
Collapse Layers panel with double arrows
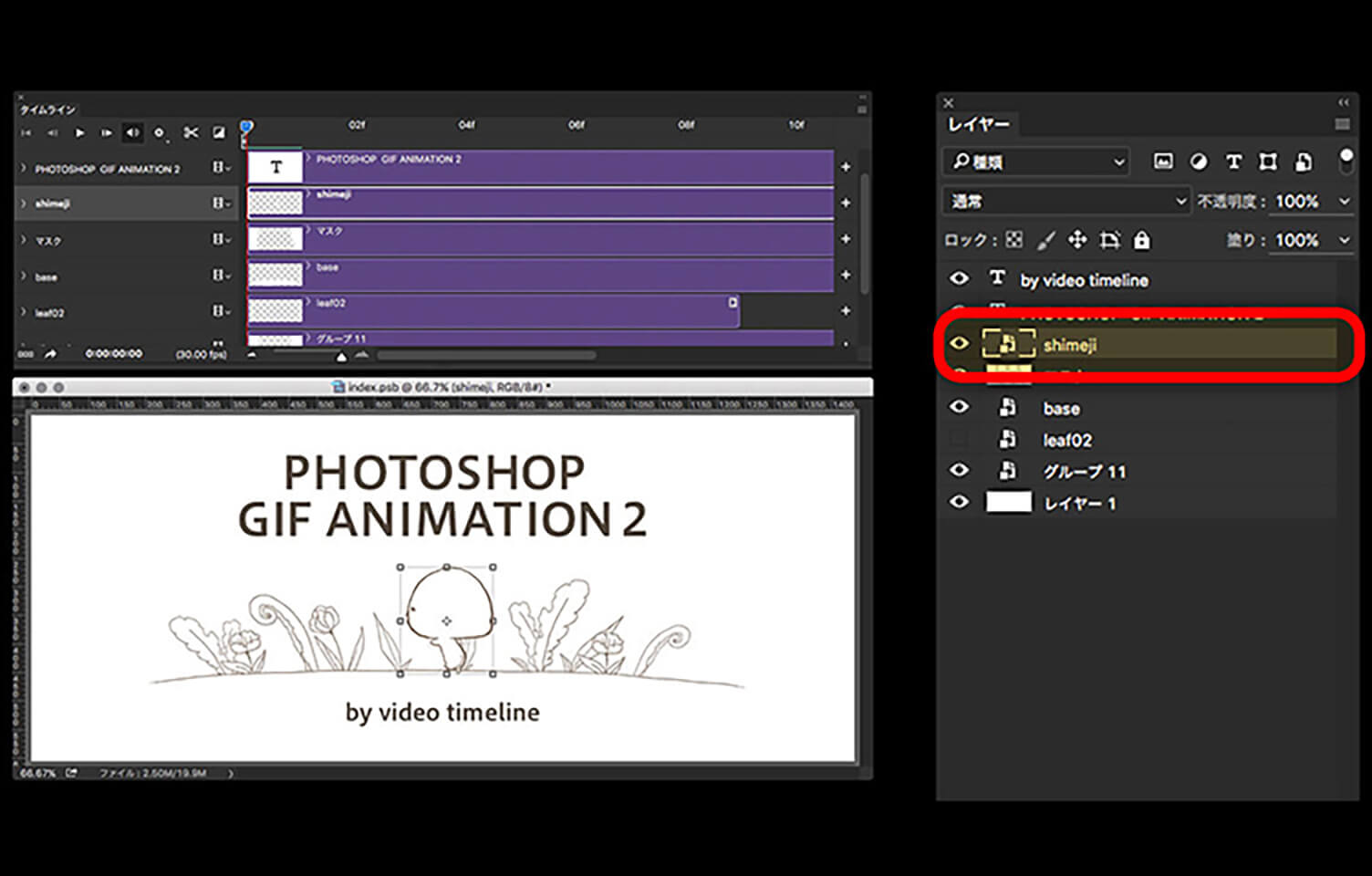pyautogui.click(x=1343, y=102)
